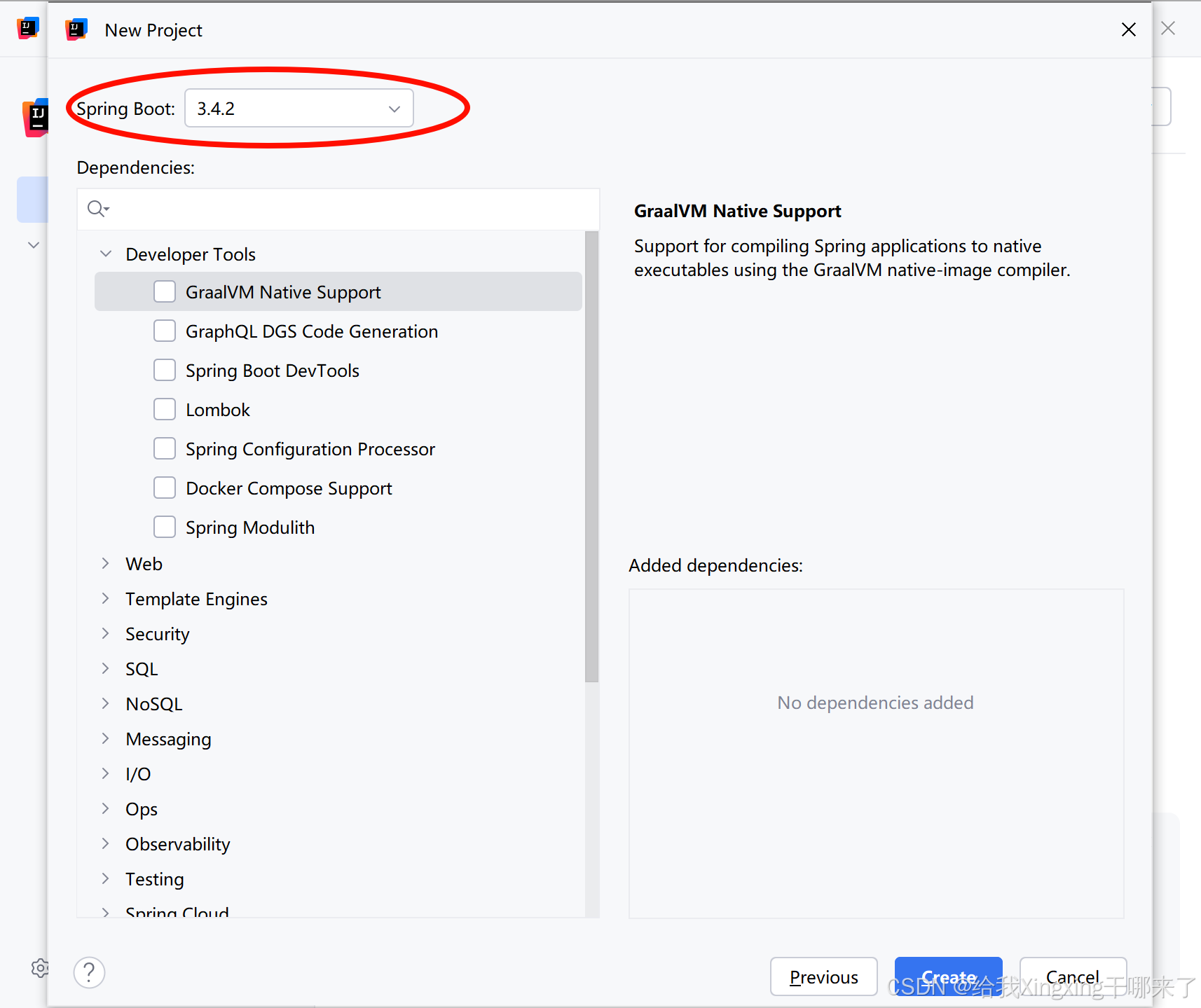Image resolution: width=1201 pixels, height=1008 pixels.
Task: Click the dependency search field
Action: (338, 209)
